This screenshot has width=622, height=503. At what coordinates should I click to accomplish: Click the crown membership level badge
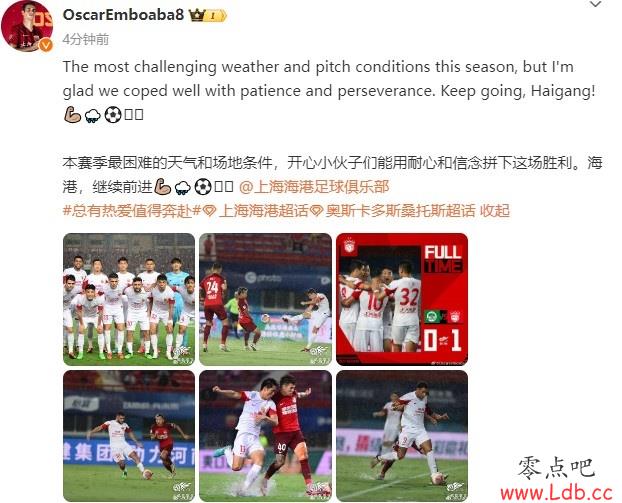(x=208, y=15)
